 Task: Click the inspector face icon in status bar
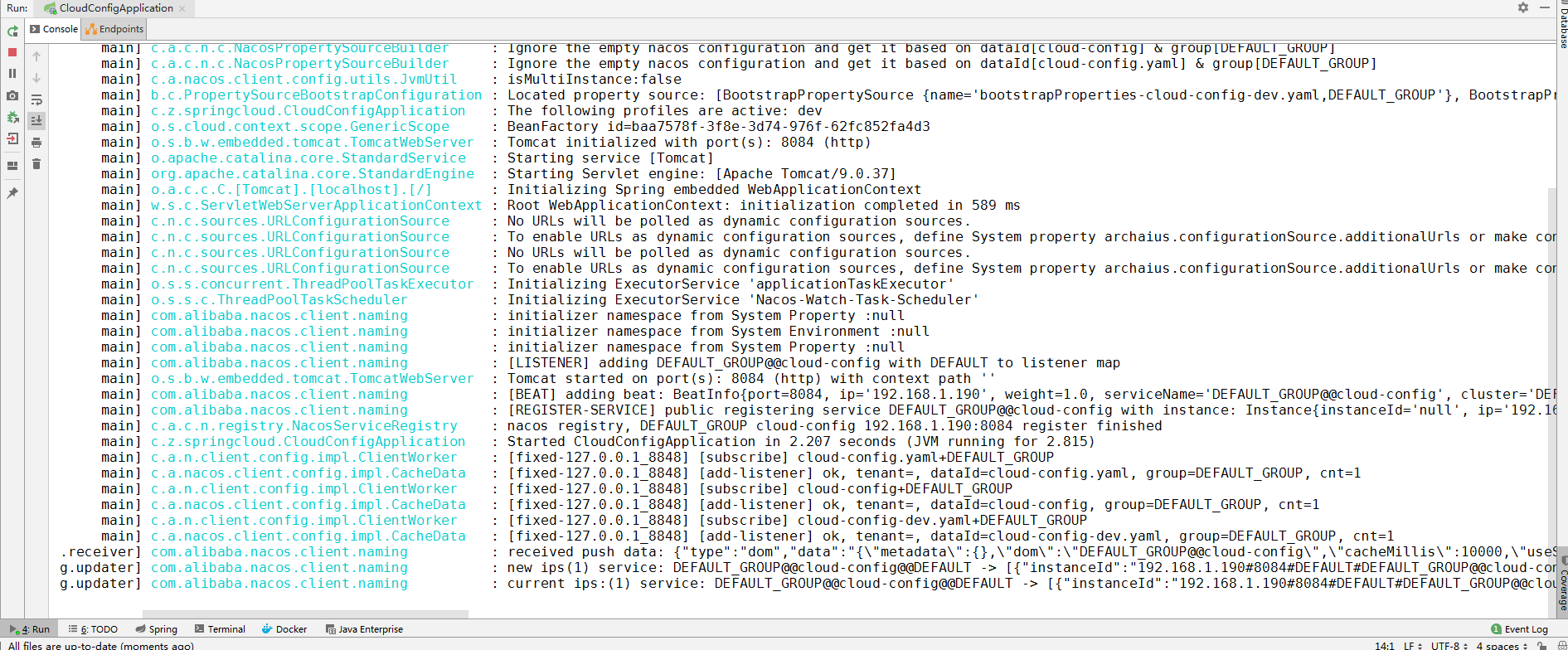click(x=1561, y=645)
